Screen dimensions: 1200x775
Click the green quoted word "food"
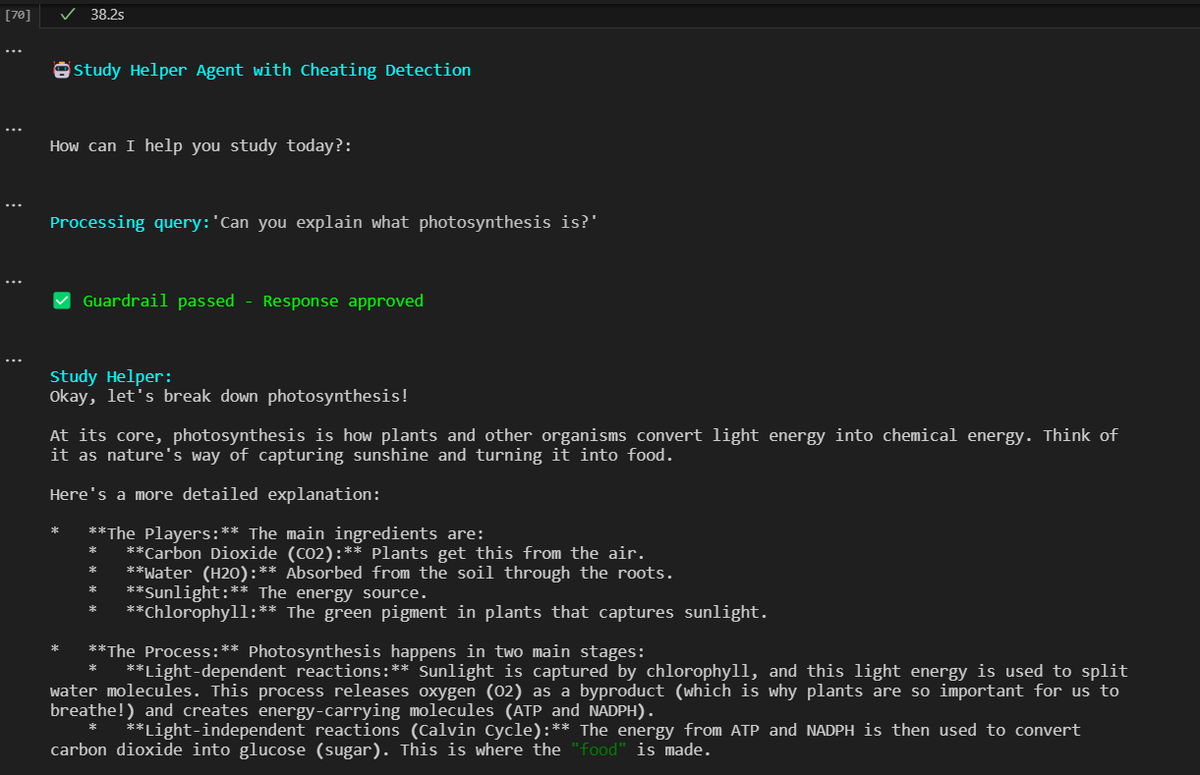[599, 750]
